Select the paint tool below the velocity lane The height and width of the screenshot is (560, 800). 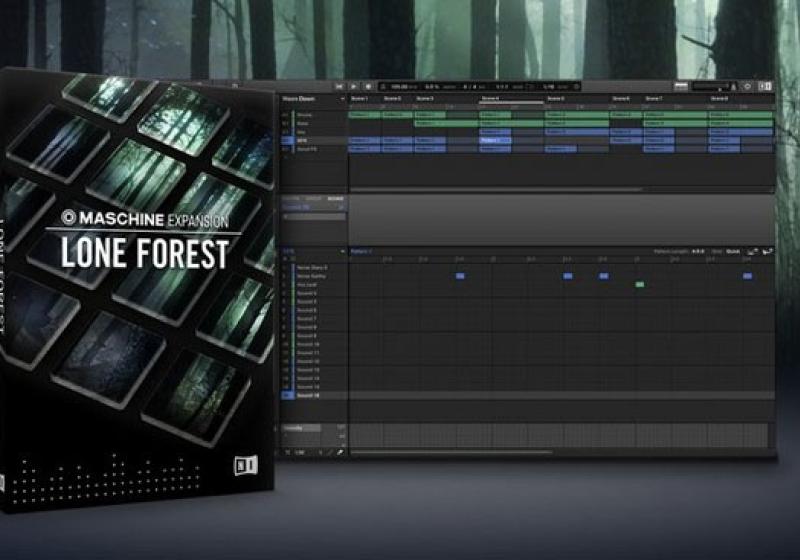pyautogui.click(x=340, y=452)
